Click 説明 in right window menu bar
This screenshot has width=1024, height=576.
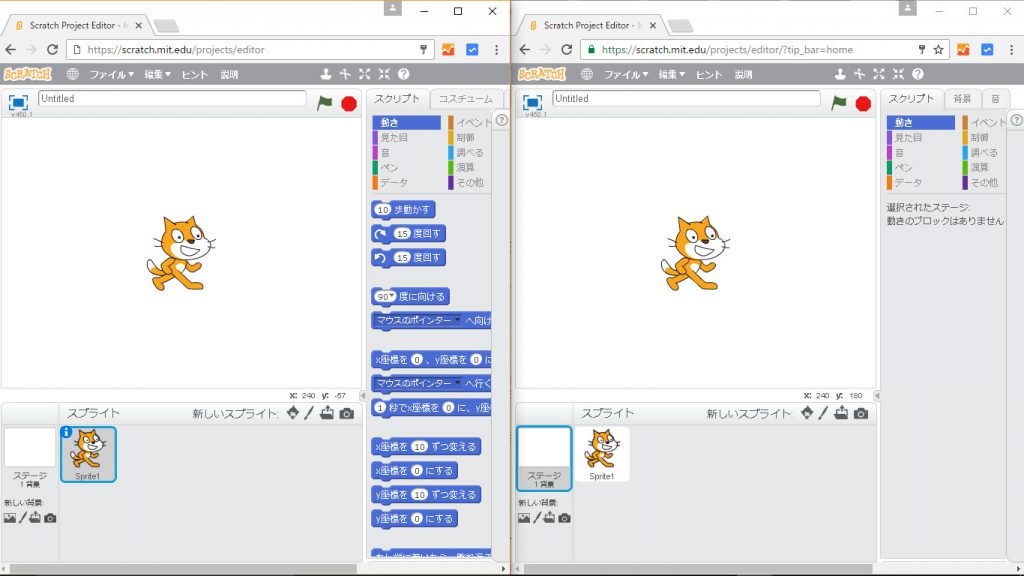click(743, 74)
